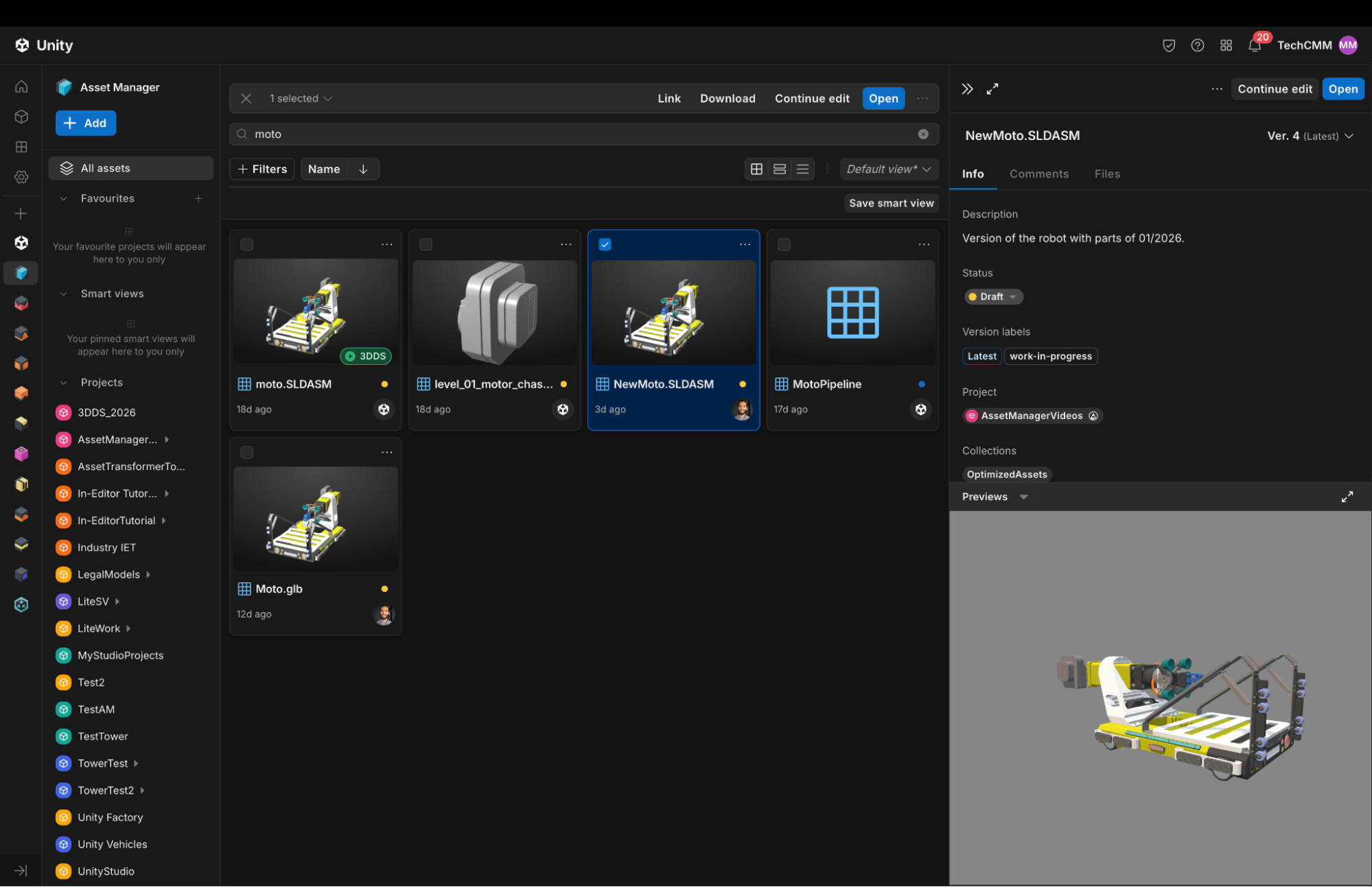Image resolution: width=1372 pixels, height=887 pixels.
Task: Open more options in details panel header
Action: 1217,89
